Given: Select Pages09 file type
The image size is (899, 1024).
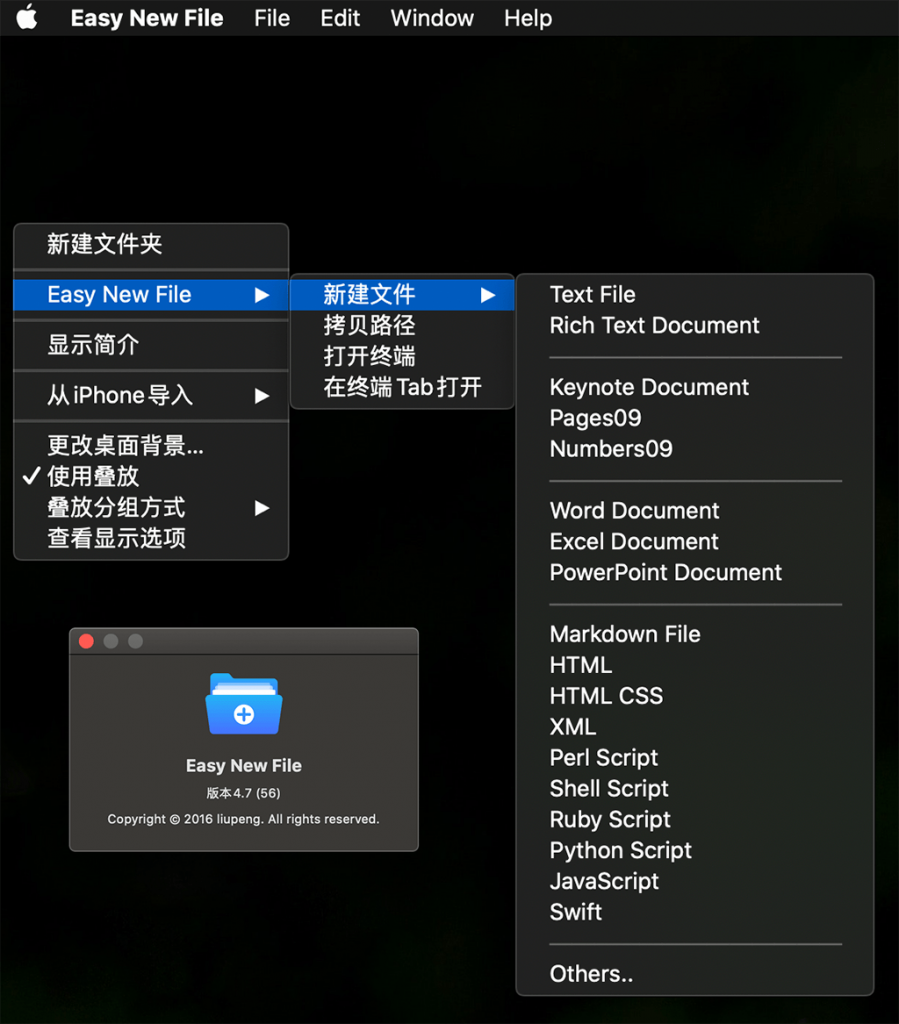Looking at the screenshot, I should coord(695,418).
